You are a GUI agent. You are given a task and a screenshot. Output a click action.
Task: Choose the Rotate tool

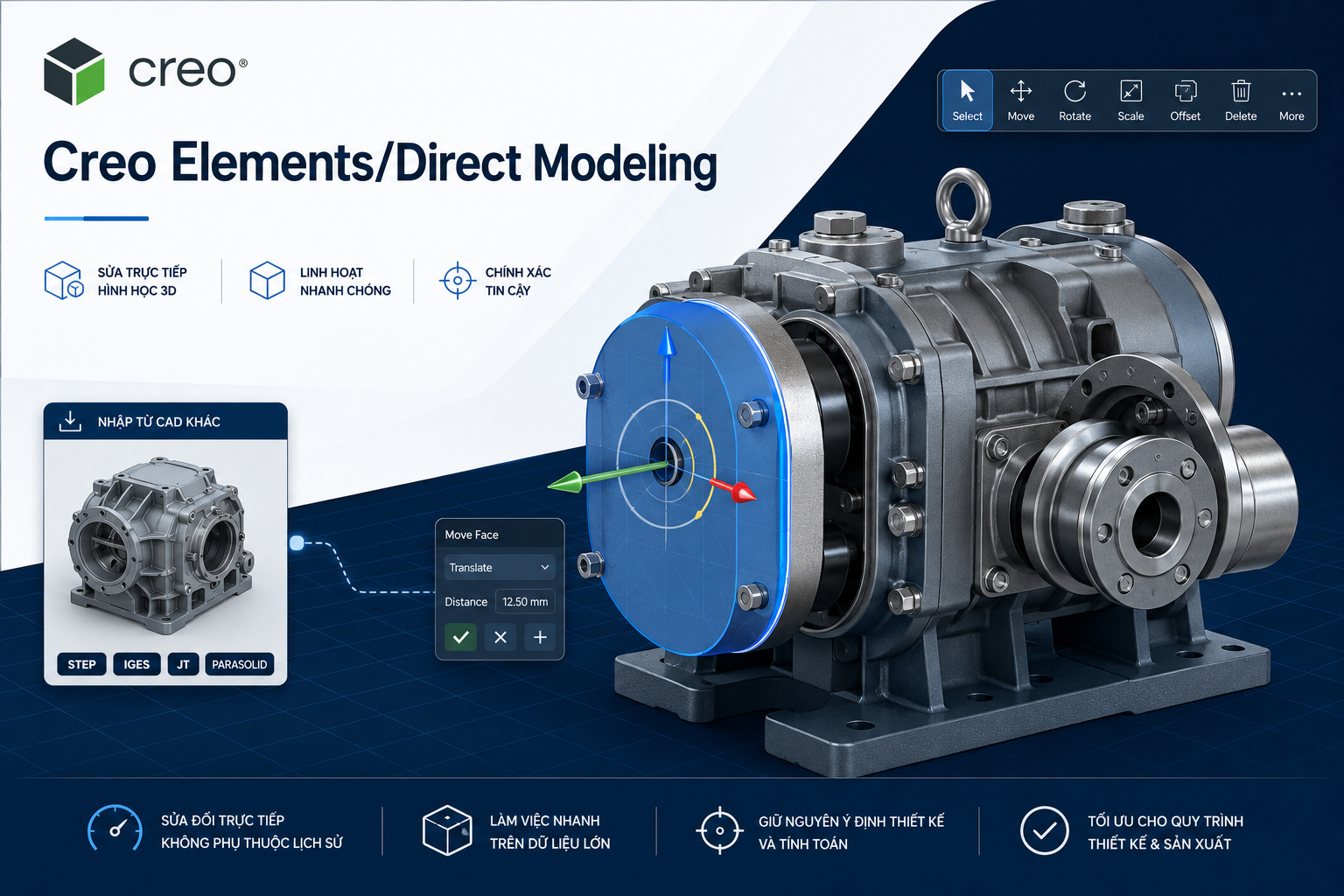1075,101
